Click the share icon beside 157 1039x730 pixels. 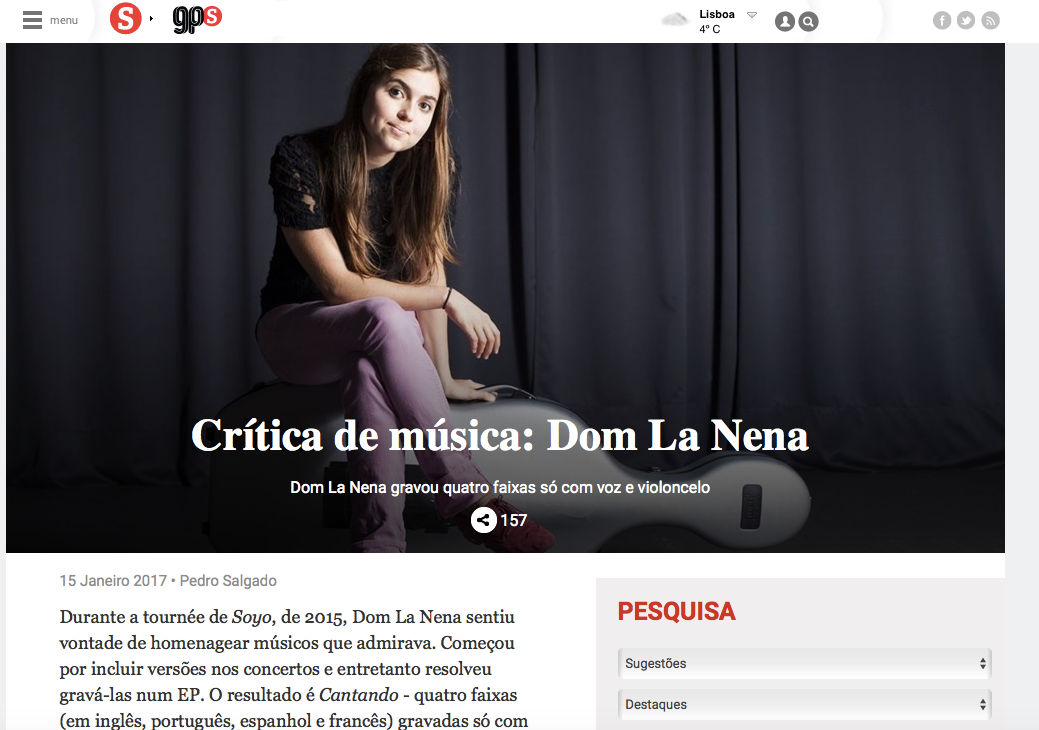click(484, 520)
